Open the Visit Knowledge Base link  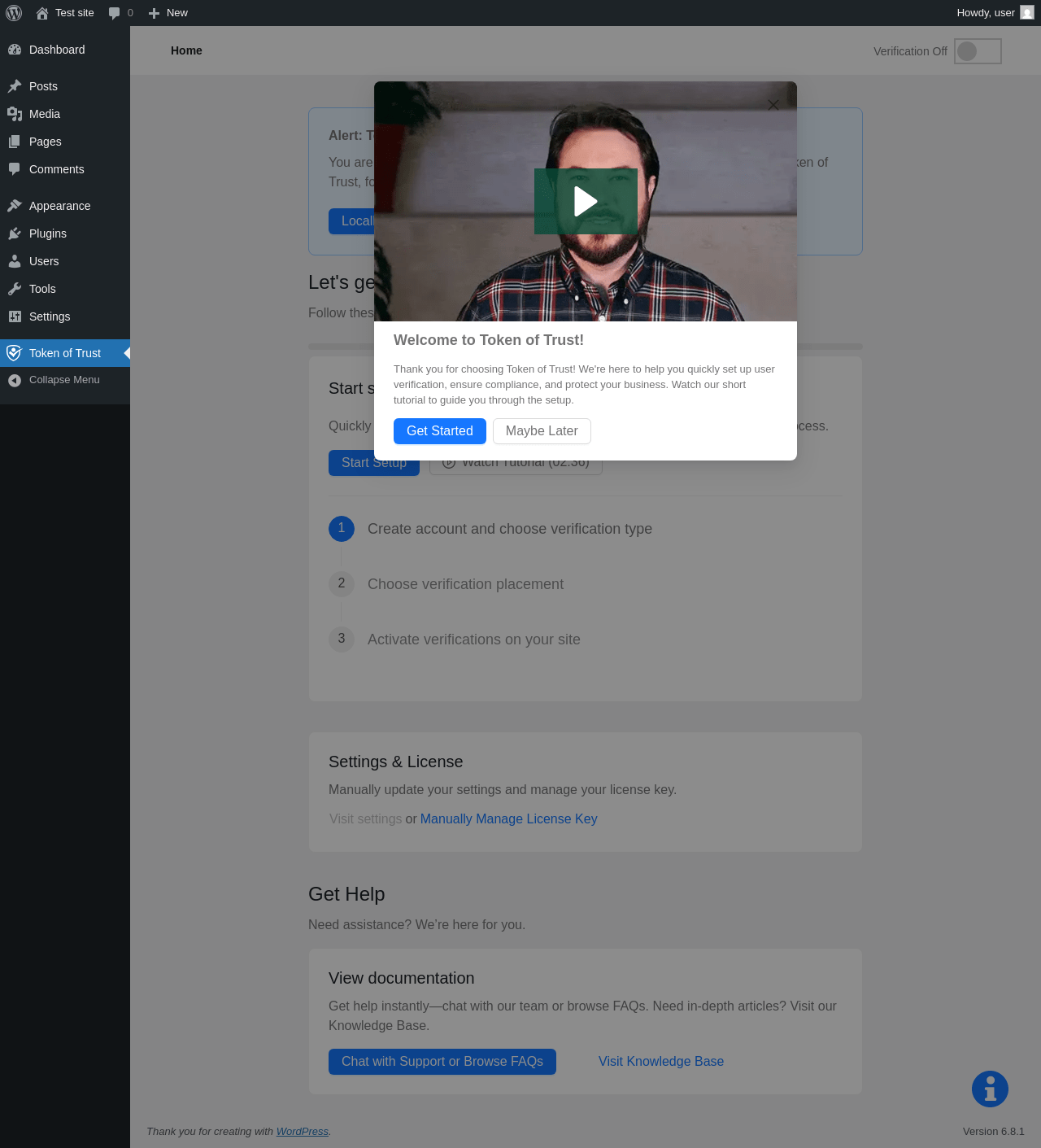661,1062
